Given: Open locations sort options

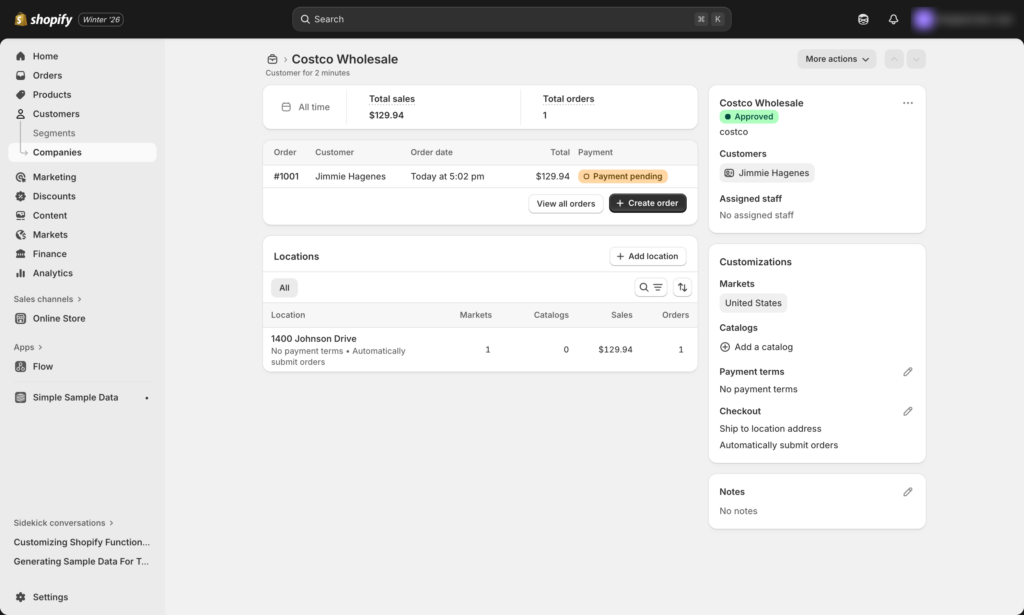Looking at the screenshot, I should tap(682, 287).
